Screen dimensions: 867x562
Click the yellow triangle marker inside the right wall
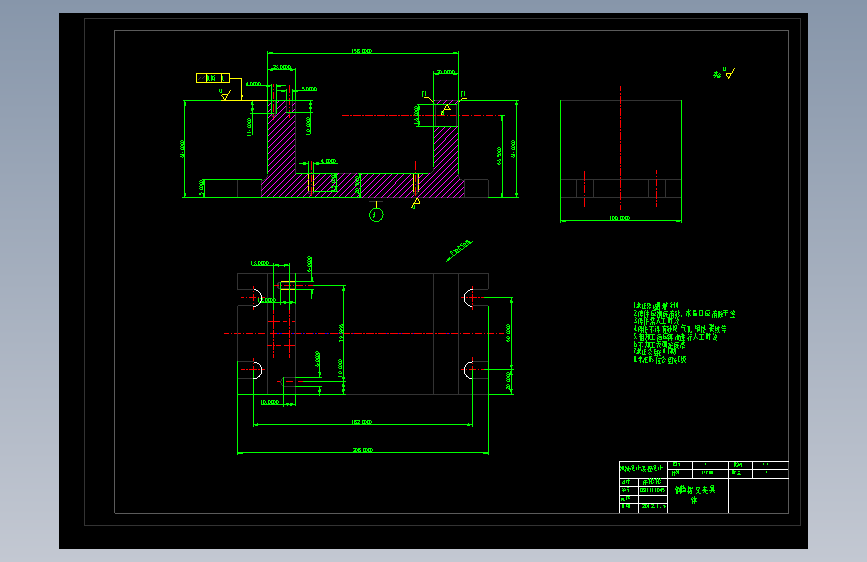point(446,109)
